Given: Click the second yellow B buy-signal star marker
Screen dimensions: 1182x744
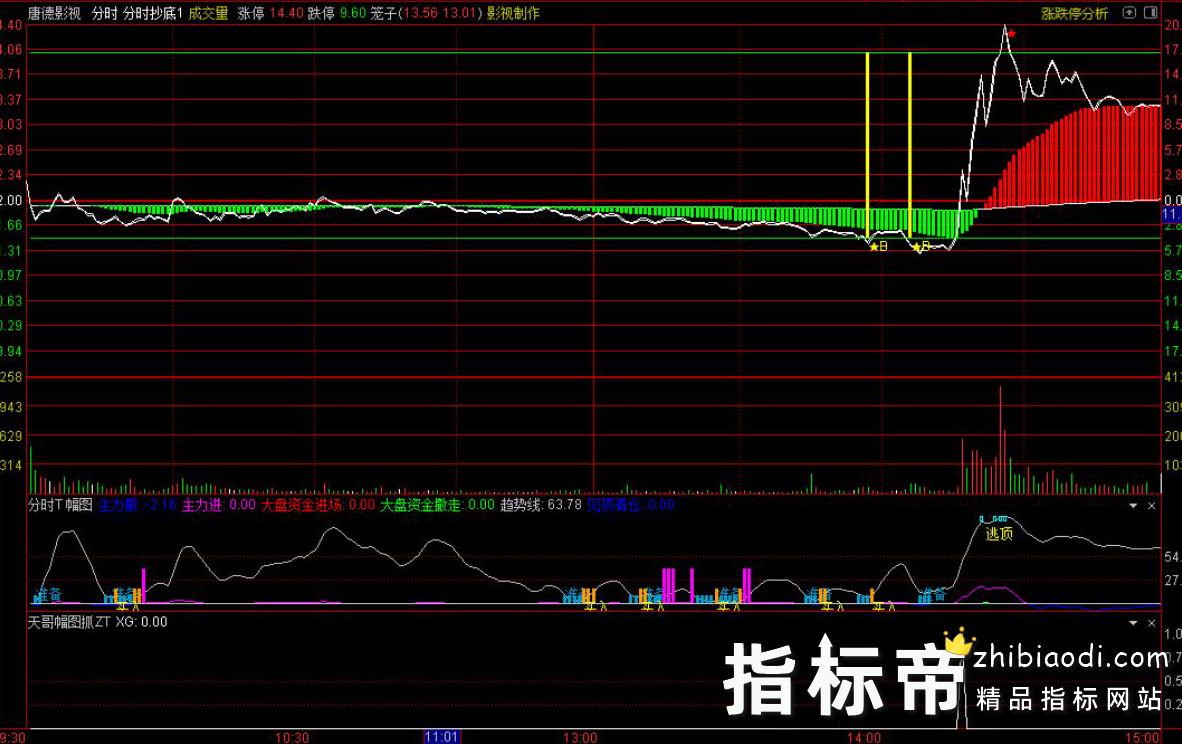Looking at the screenshot, I should click(921, 246).
